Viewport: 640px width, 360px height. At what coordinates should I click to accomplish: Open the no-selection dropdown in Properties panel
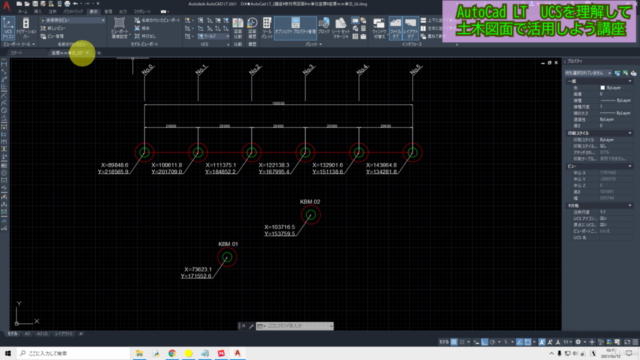coord(588,73)
